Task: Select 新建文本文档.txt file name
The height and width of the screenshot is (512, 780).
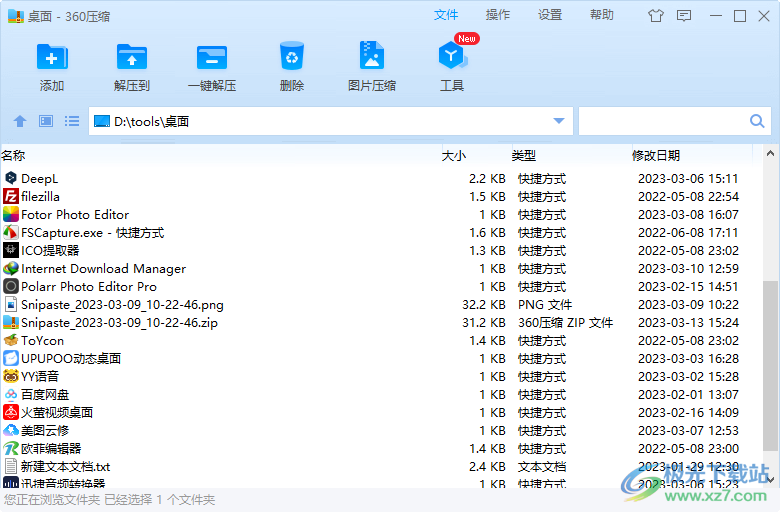Action: pos(66,467)
